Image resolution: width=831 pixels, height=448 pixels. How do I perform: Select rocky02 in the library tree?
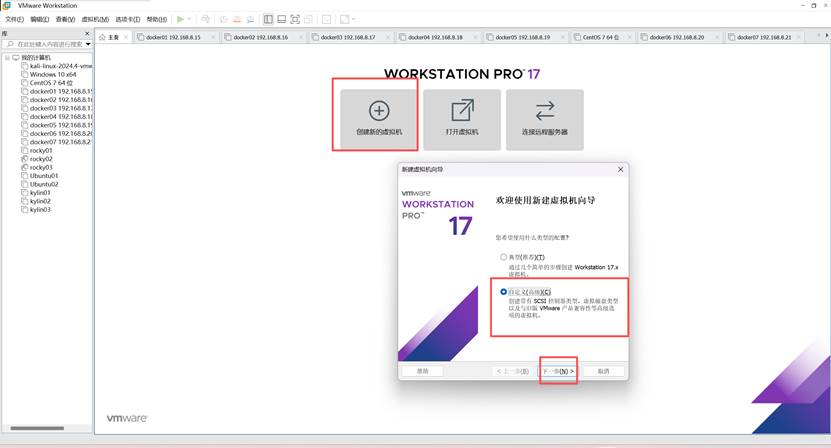37,159
